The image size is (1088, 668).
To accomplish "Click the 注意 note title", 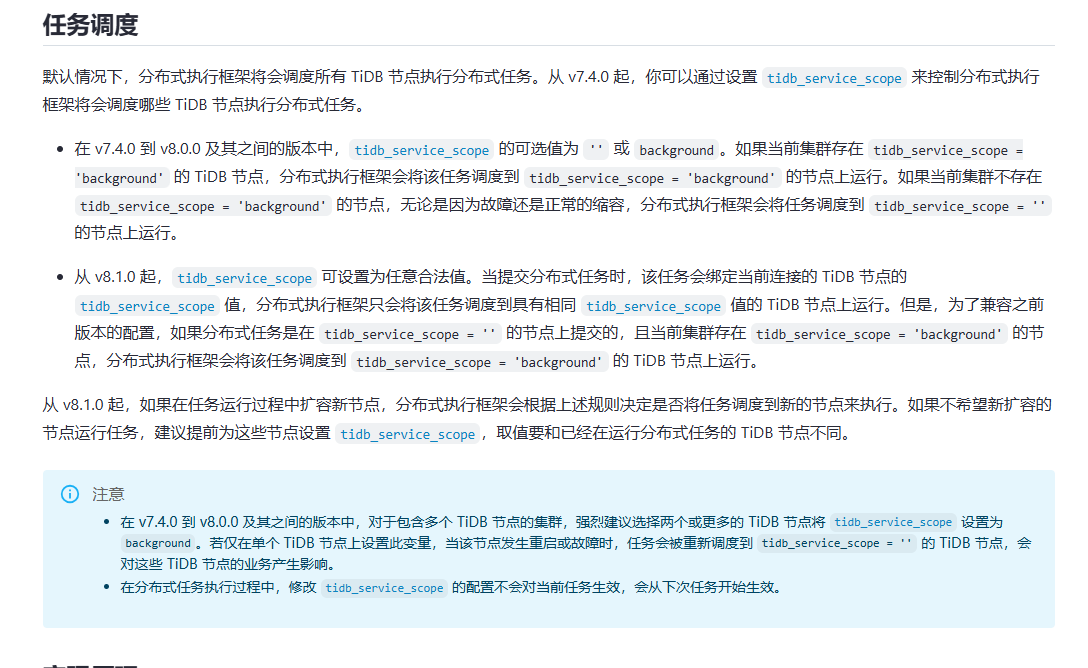I will [108, 494].
